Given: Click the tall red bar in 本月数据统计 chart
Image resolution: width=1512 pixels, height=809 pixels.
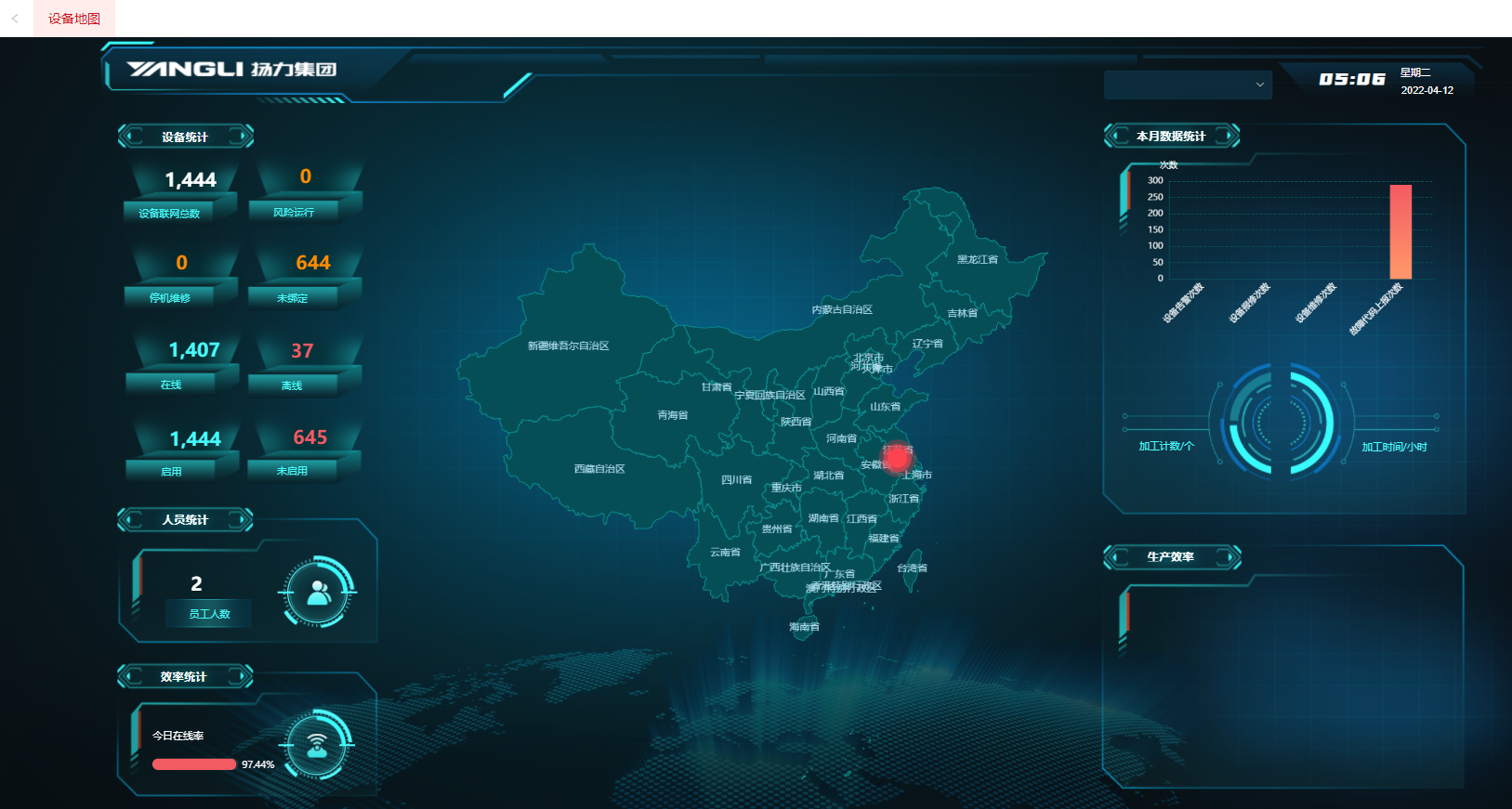Looking at the screenshot, I should [1400, 231].
